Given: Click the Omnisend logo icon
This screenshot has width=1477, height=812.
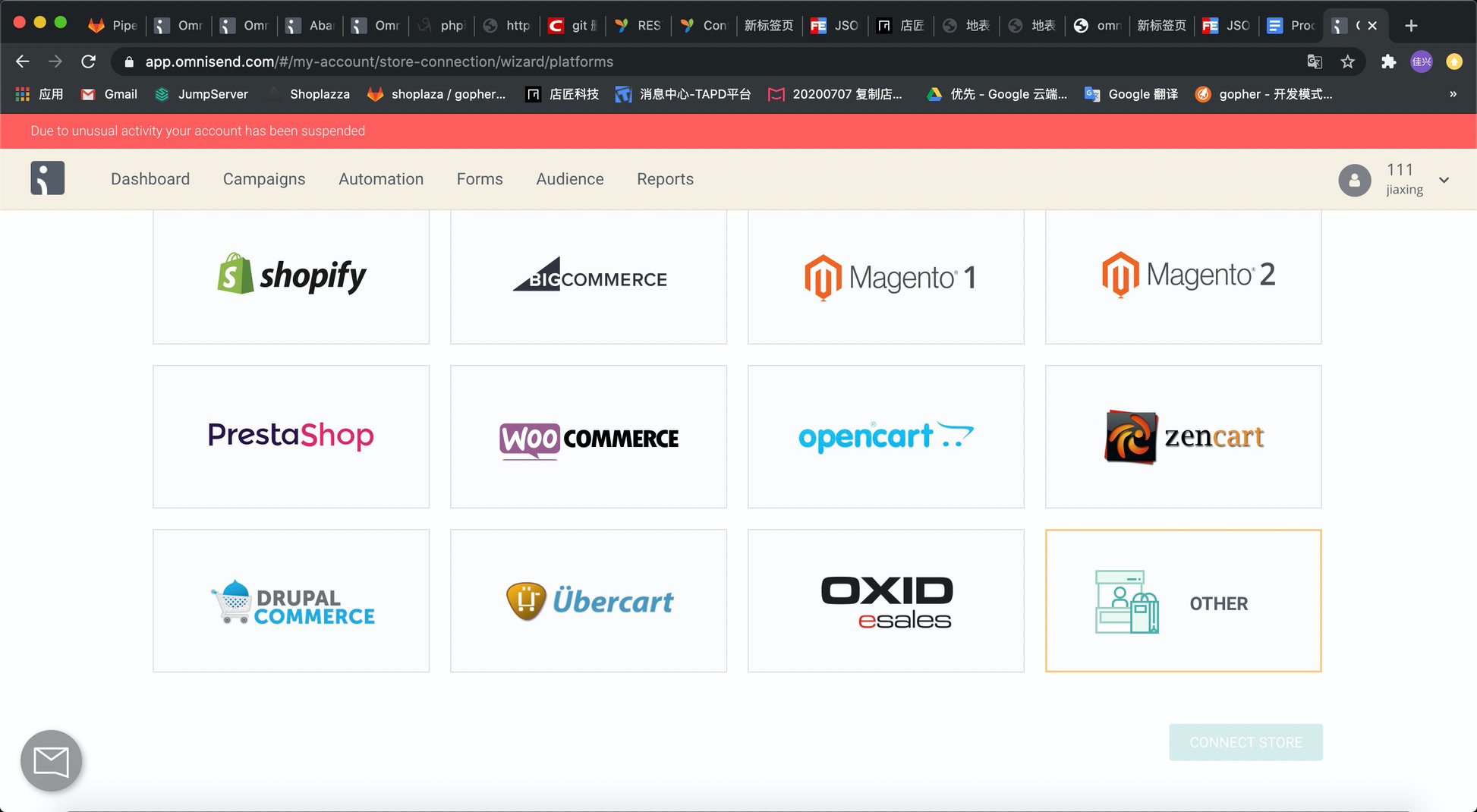Looking at the screenshot, I should (x=47, y=178).
